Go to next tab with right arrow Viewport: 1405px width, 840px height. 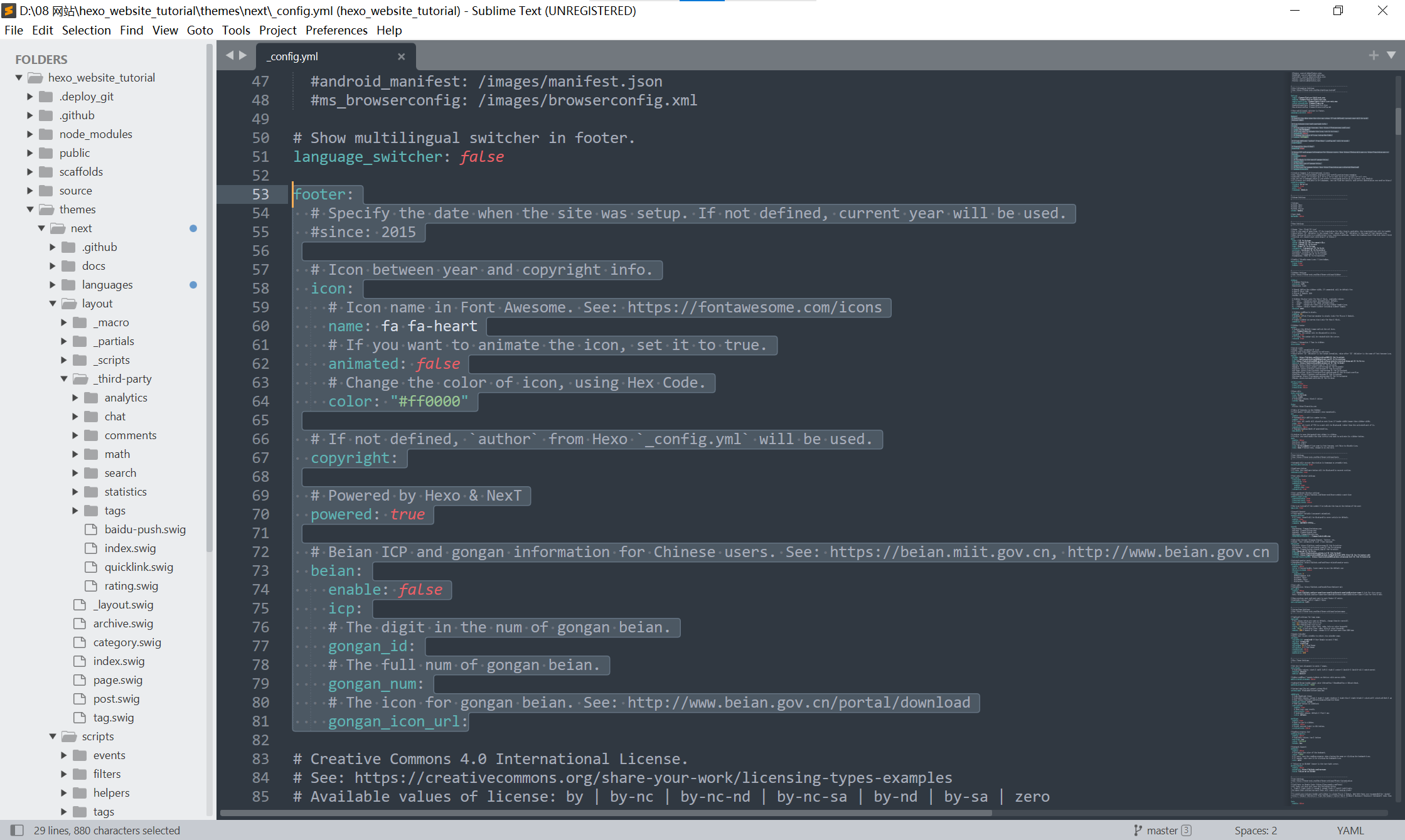243,55
